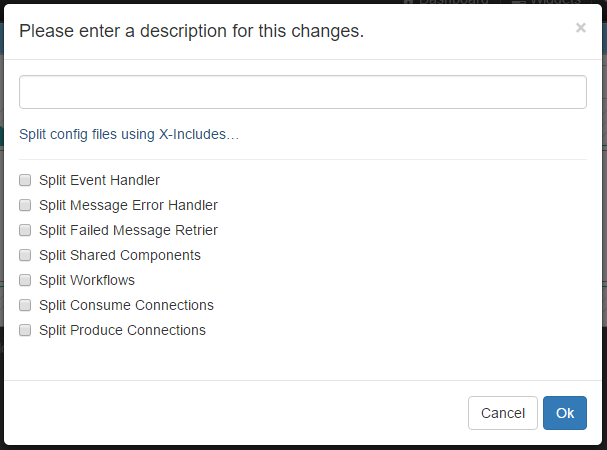Click the 'Split Workflows' label text
Viewport: 607px width, 450px height.
(x=87, y=280)
